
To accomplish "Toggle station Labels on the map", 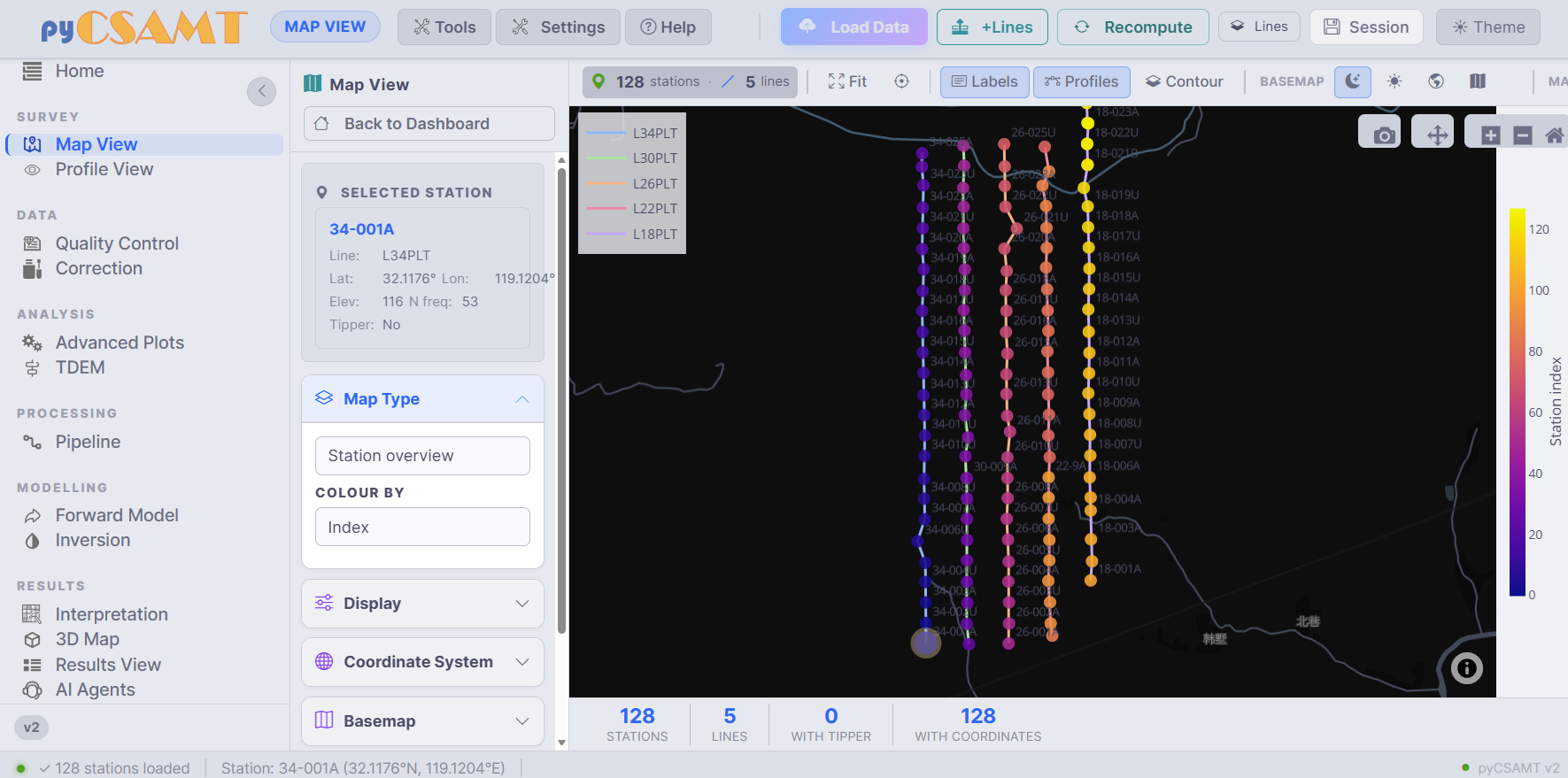I will (985, 81).
